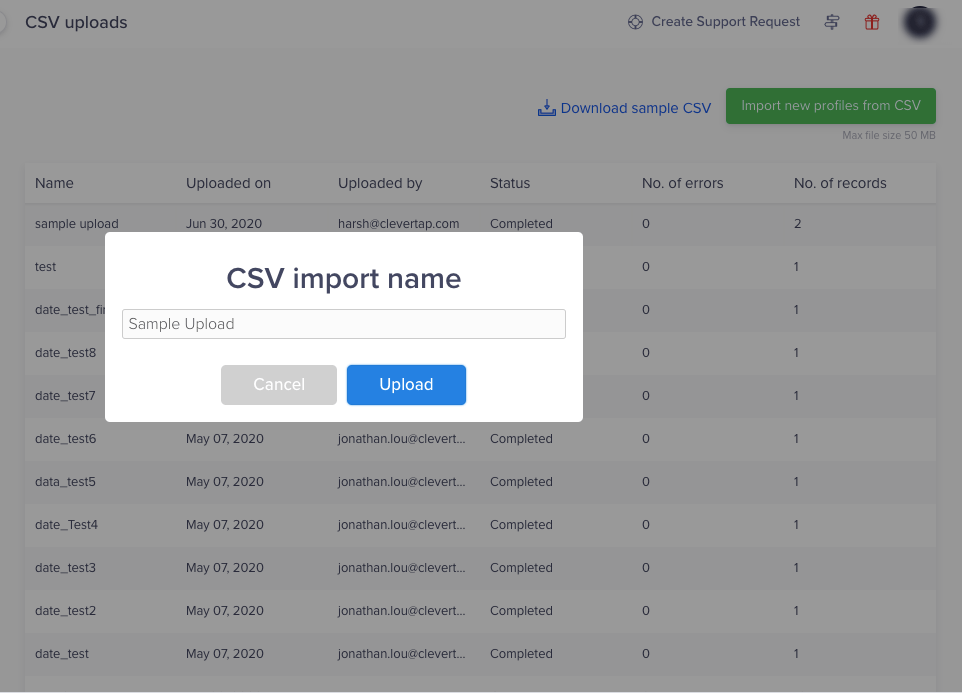962x693 pixels.
Task: Select the date_test6 row
Action: 65,438
